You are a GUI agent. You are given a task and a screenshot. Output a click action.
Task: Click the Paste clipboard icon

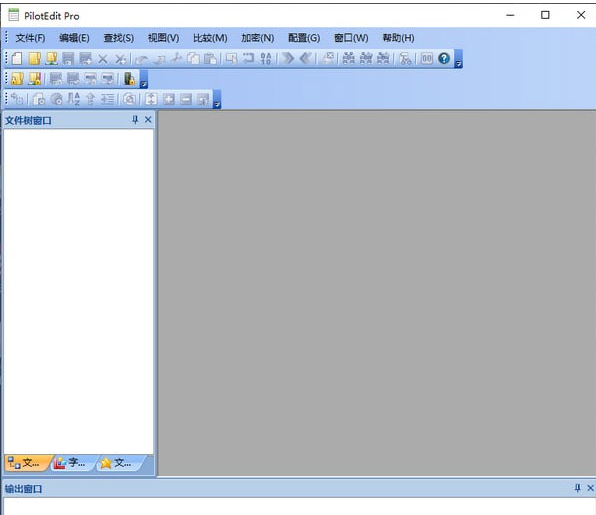click(x=211, y=59)
